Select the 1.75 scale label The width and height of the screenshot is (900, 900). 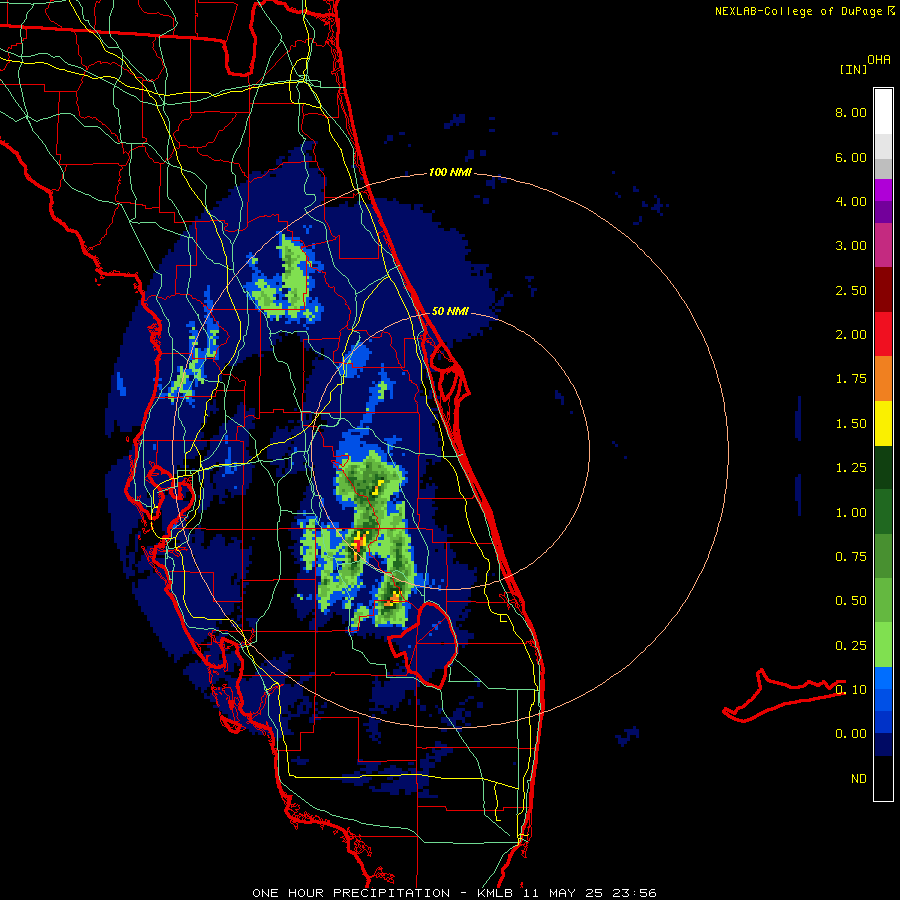pos(850,379)
